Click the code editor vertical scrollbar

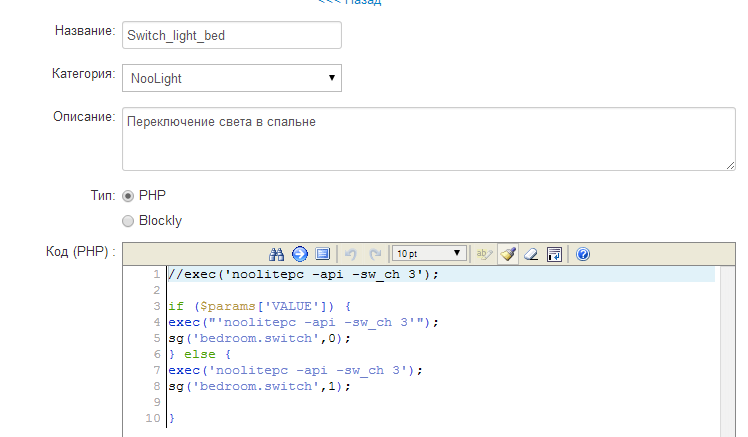tap(727, 351)
